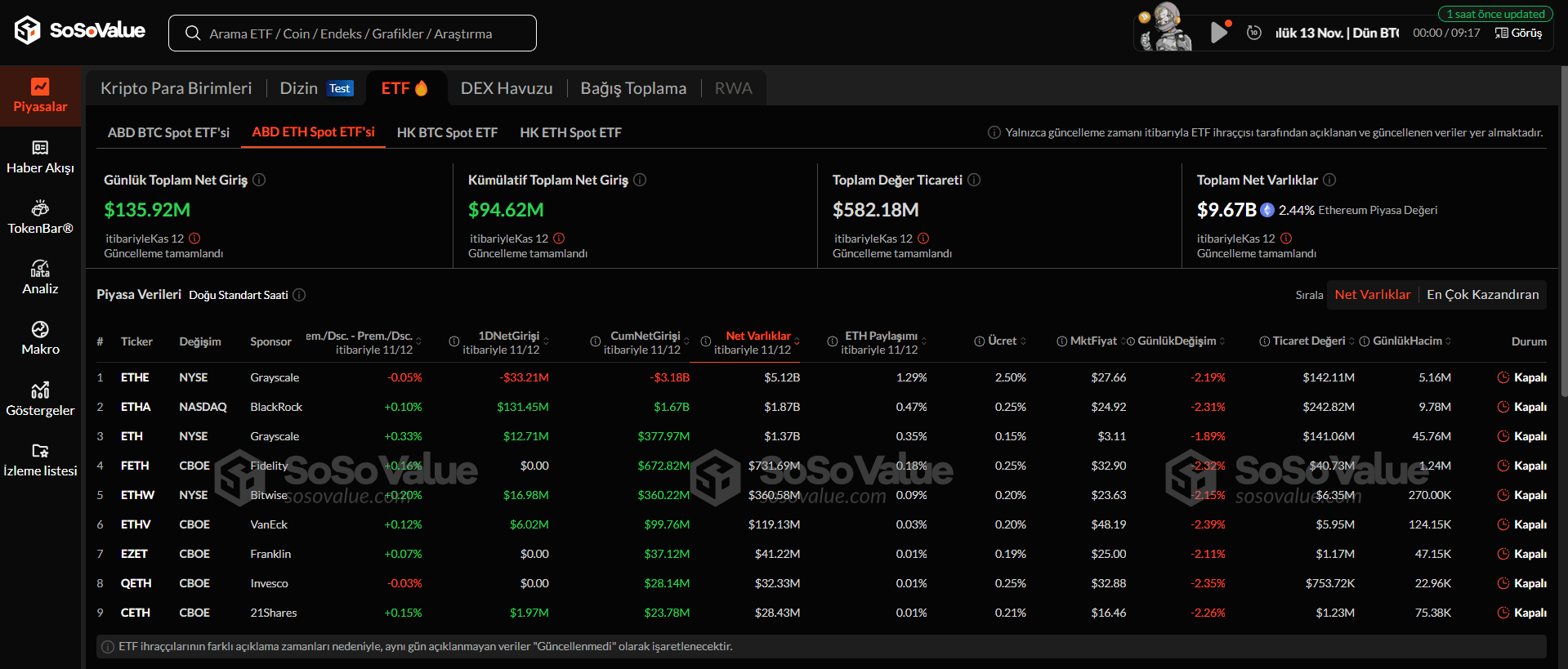Sort by the 1DNetGirişi column arrows

pyautogui.click(x=546, y=341)
